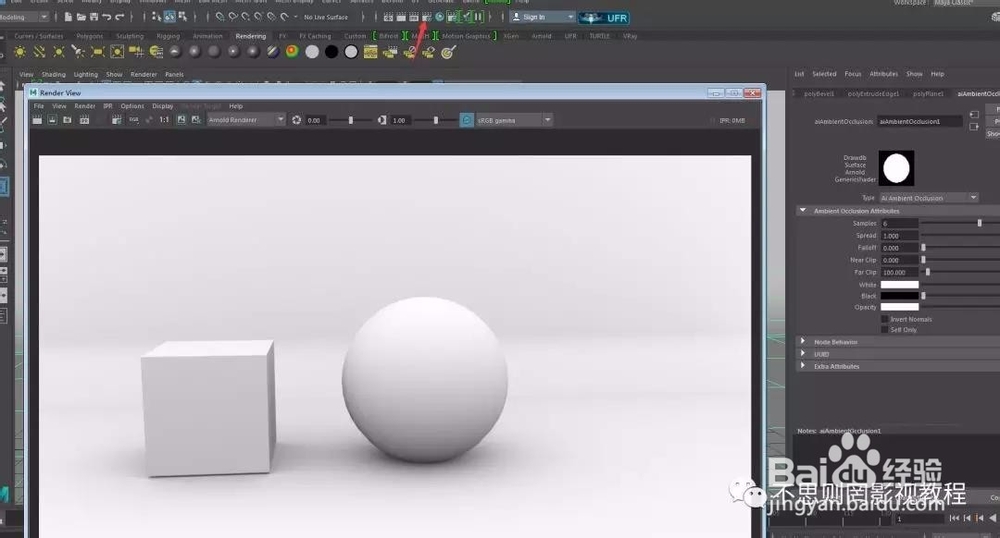1000x538 pixels.
Task: Click Focus in Attribute Editor menu
Action: coord(853,74)
